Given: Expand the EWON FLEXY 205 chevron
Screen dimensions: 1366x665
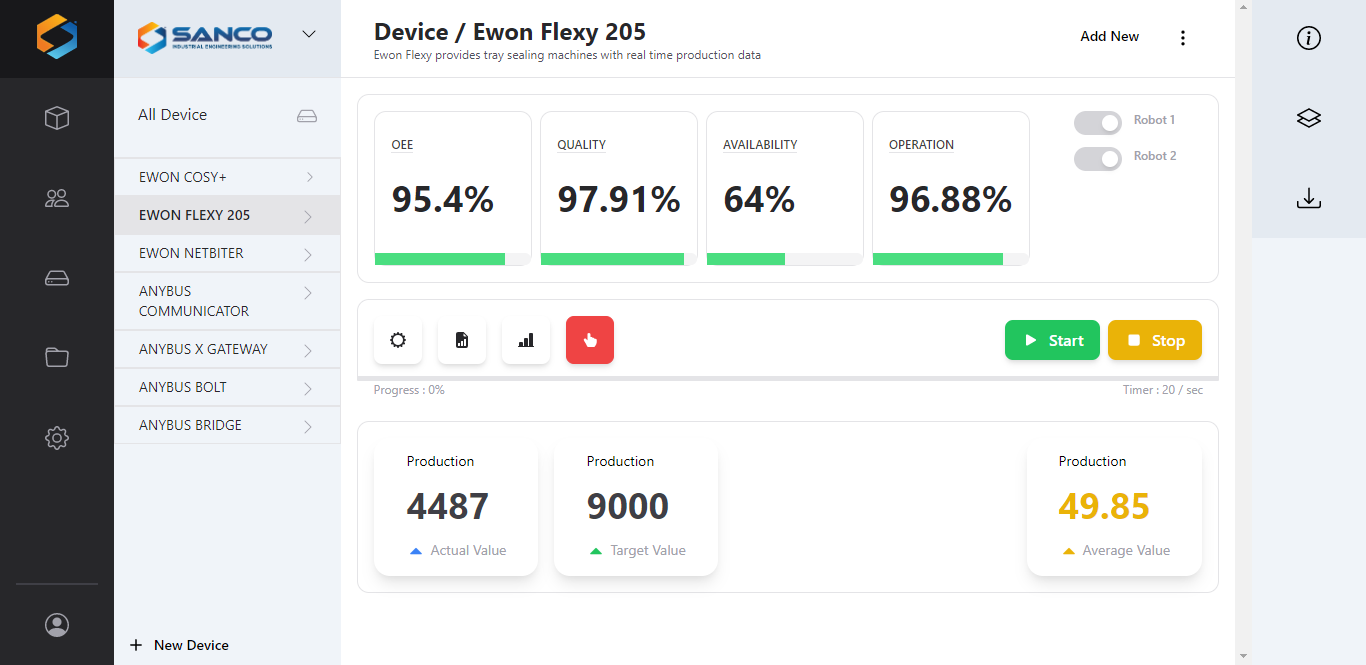Looking at the screenshot, I should tap(309, 216).
